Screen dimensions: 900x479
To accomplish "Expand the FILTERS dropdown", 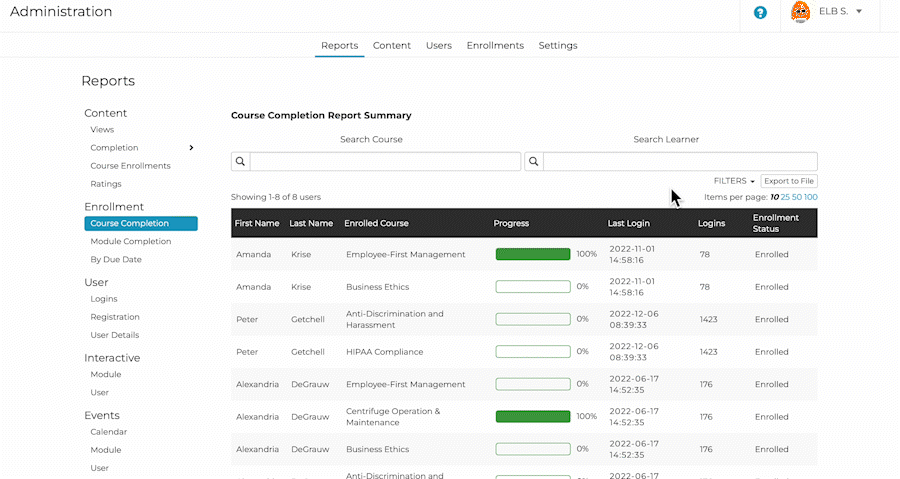I will (x=734, y=181).
